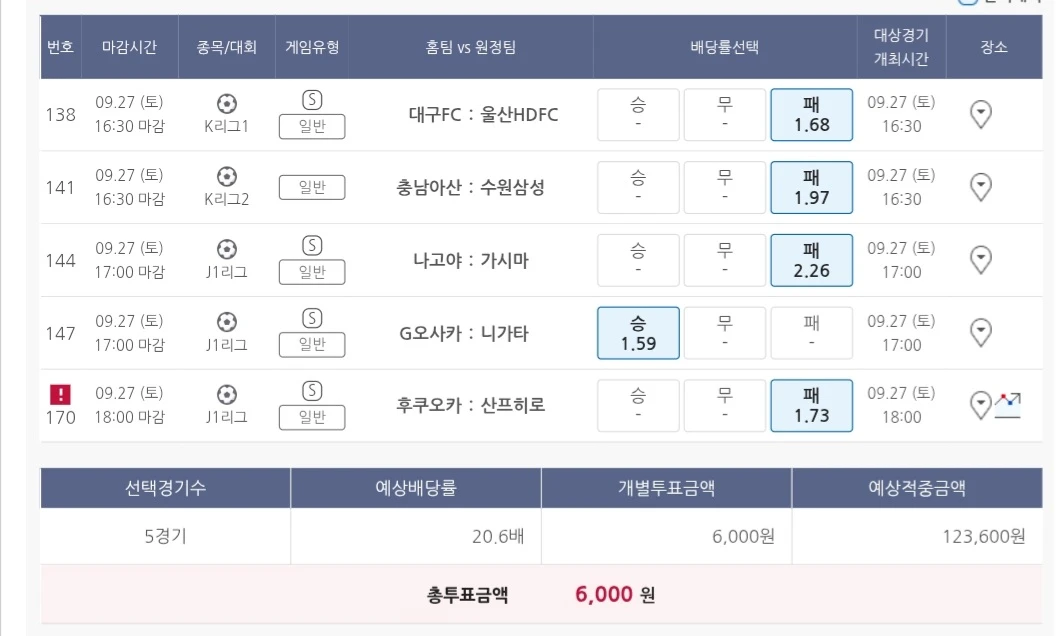
Task: Click the 마감시간 column header
Action: 129,47
